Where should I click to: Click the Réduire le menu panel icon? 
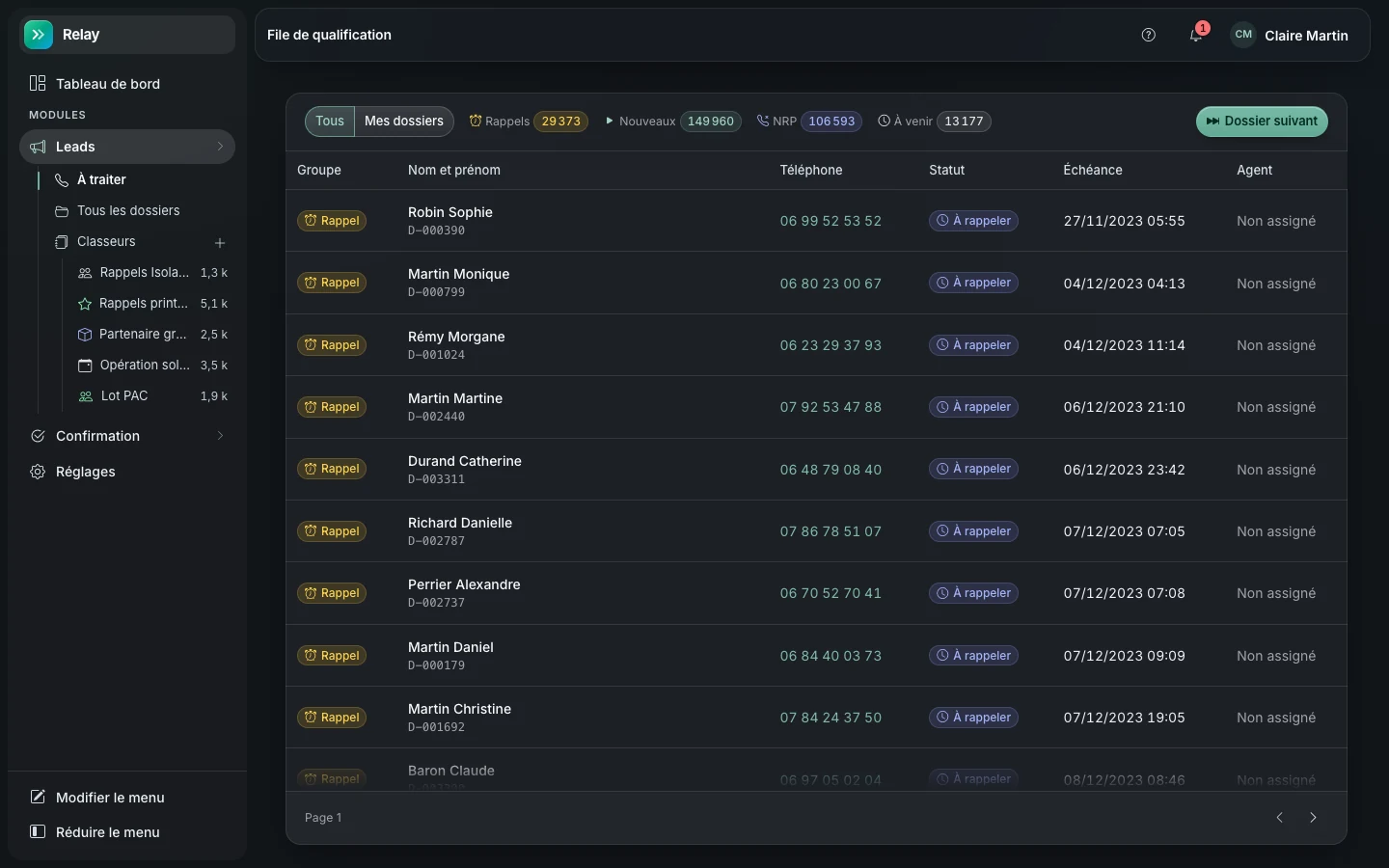(x=38, y=831)
